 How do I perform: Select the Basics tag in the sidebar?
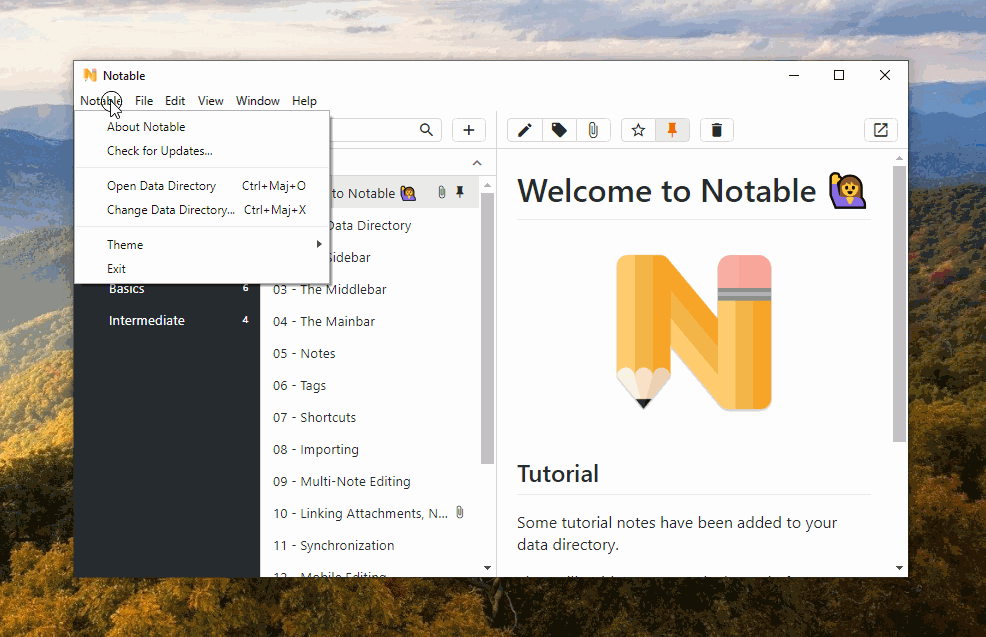(x=167, y=289)
